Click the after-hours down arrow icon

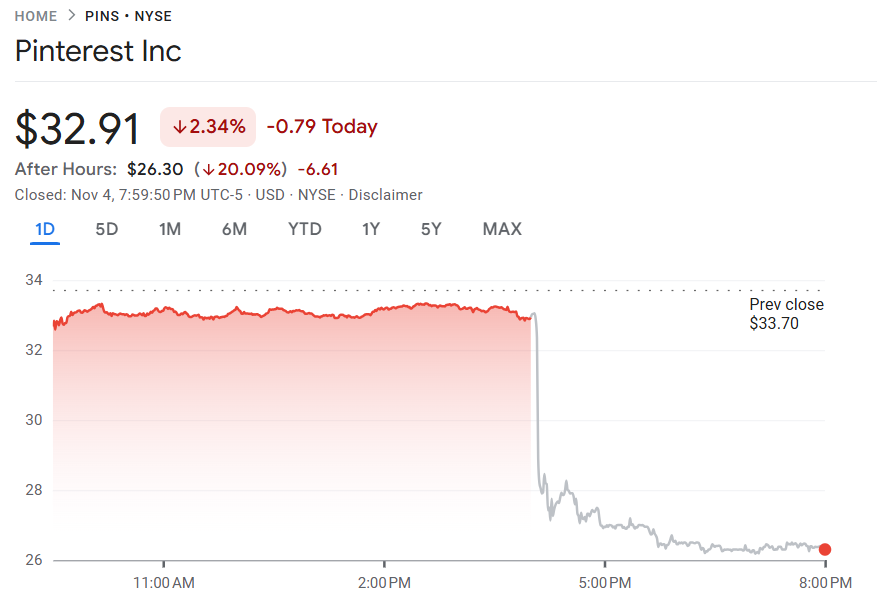click(x=208, y=169)
